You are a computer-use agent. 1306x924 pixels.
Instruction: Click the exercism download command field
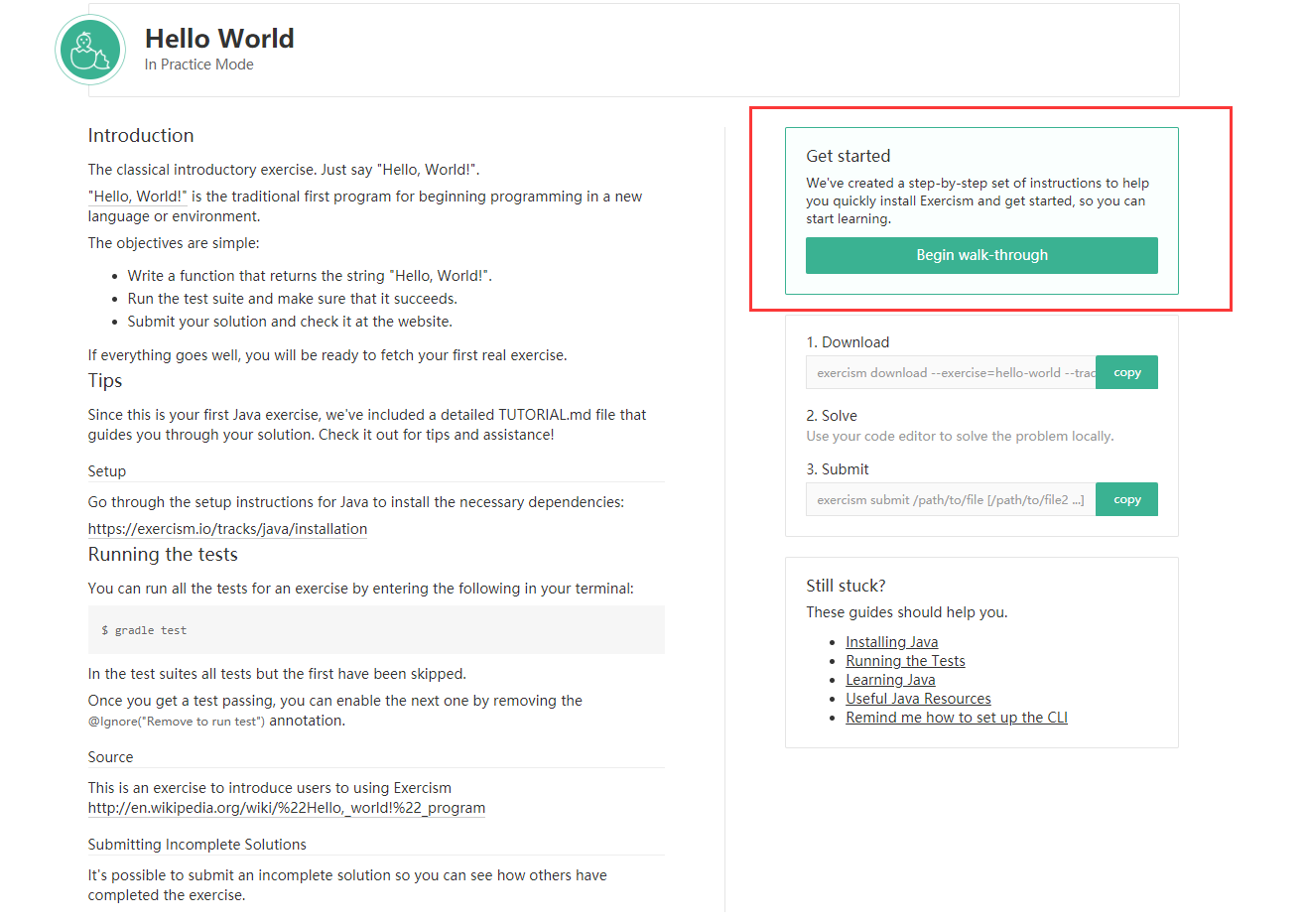(x=951, y=373)
